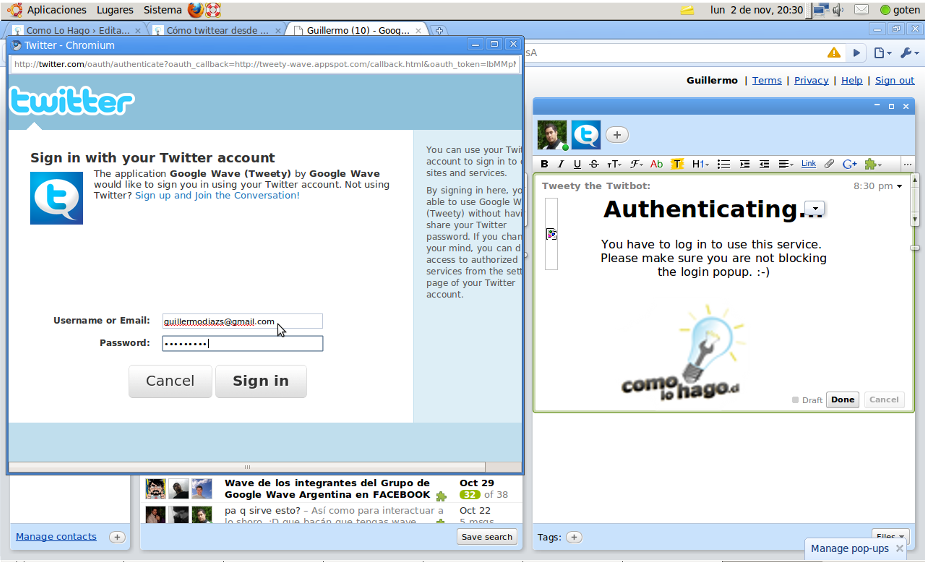Open the font size dropdown in wave toolbar
This screenshot has width=925, height=562.
[614, 164]
